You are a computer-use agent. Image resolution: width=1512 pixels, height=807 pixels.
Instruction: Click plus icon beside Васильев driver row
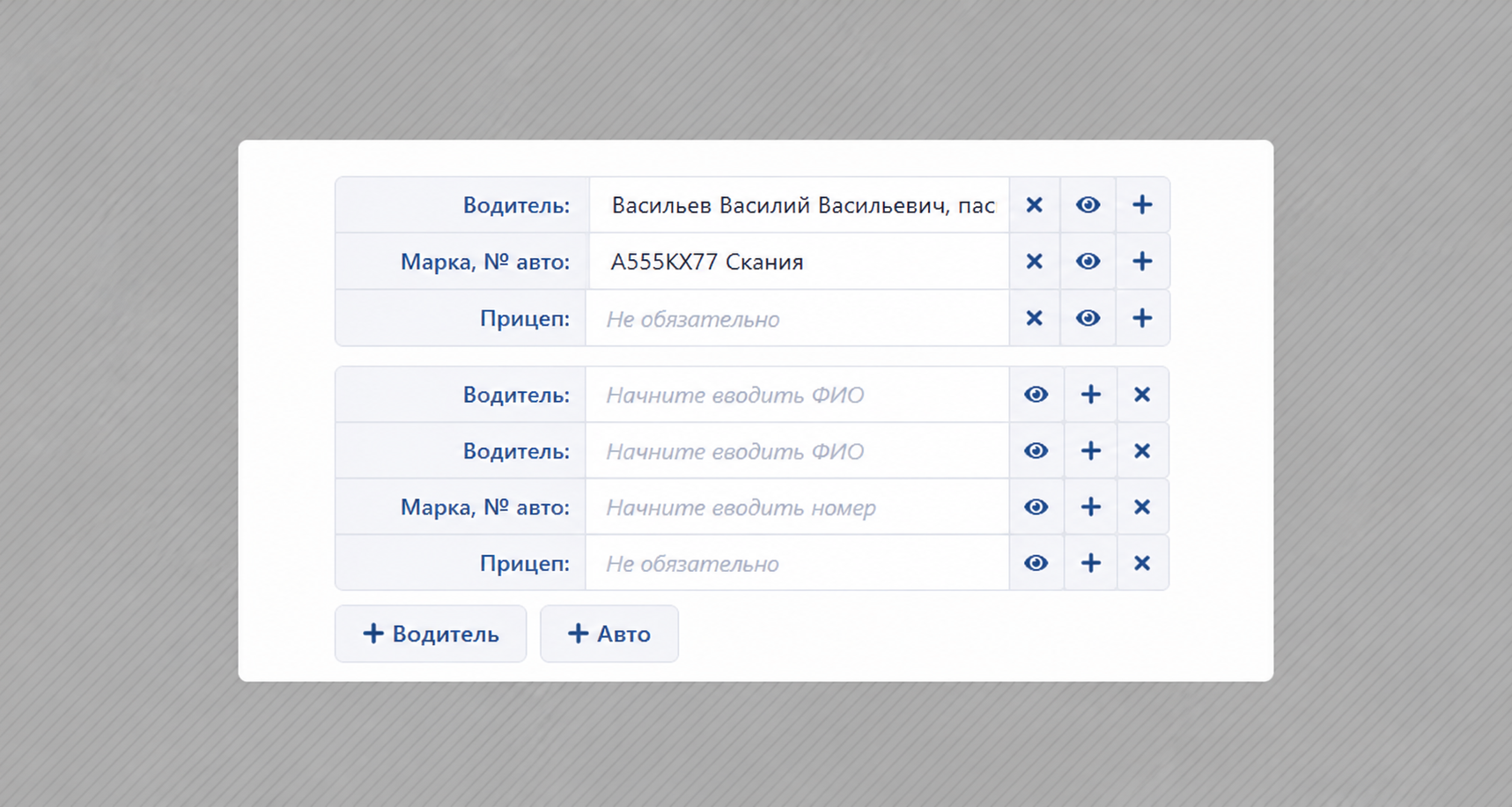(x=1143, y=205)
